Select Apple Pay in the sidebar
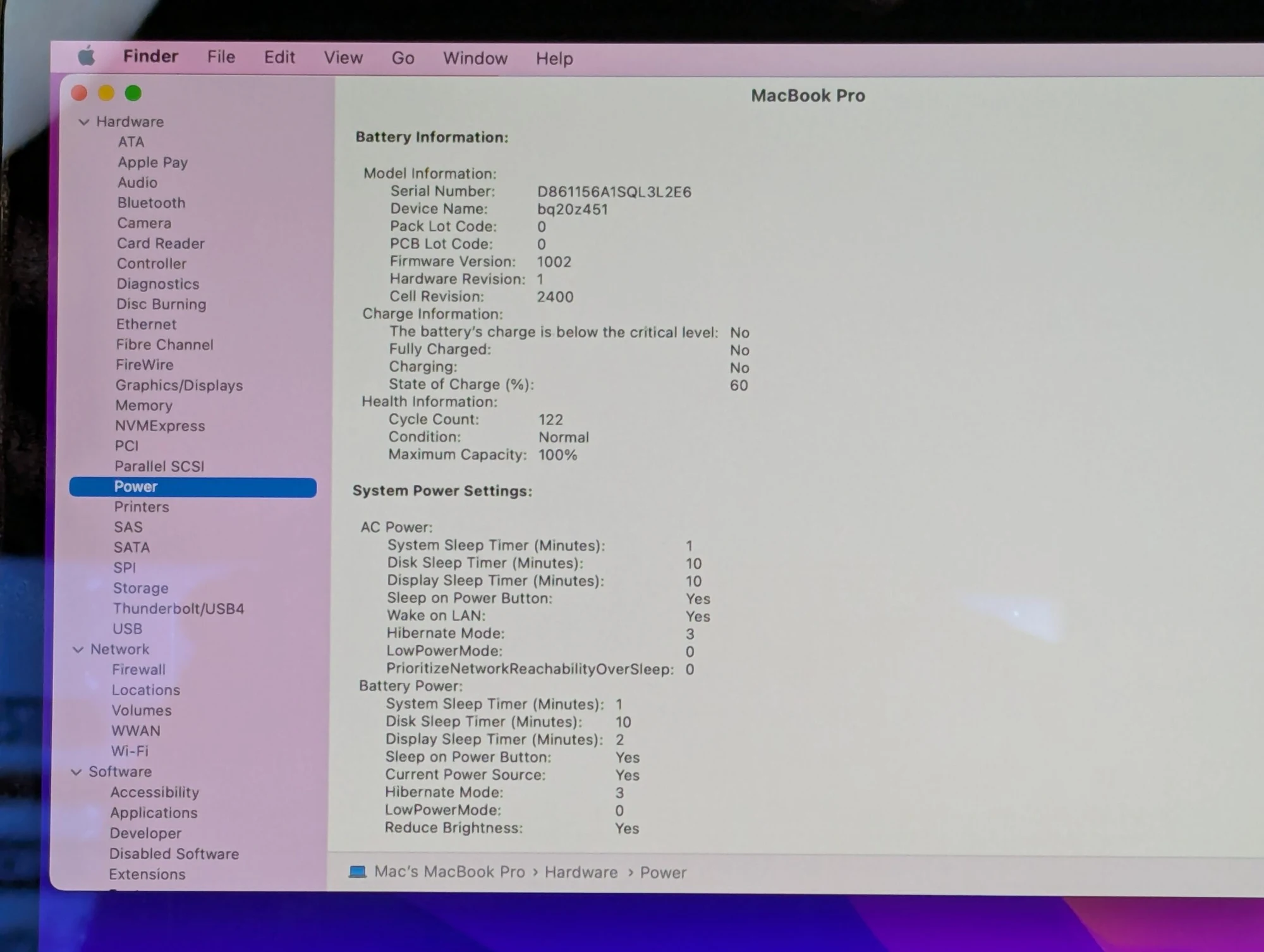This screenshot has height=952, width=1264. click(152, 162)
